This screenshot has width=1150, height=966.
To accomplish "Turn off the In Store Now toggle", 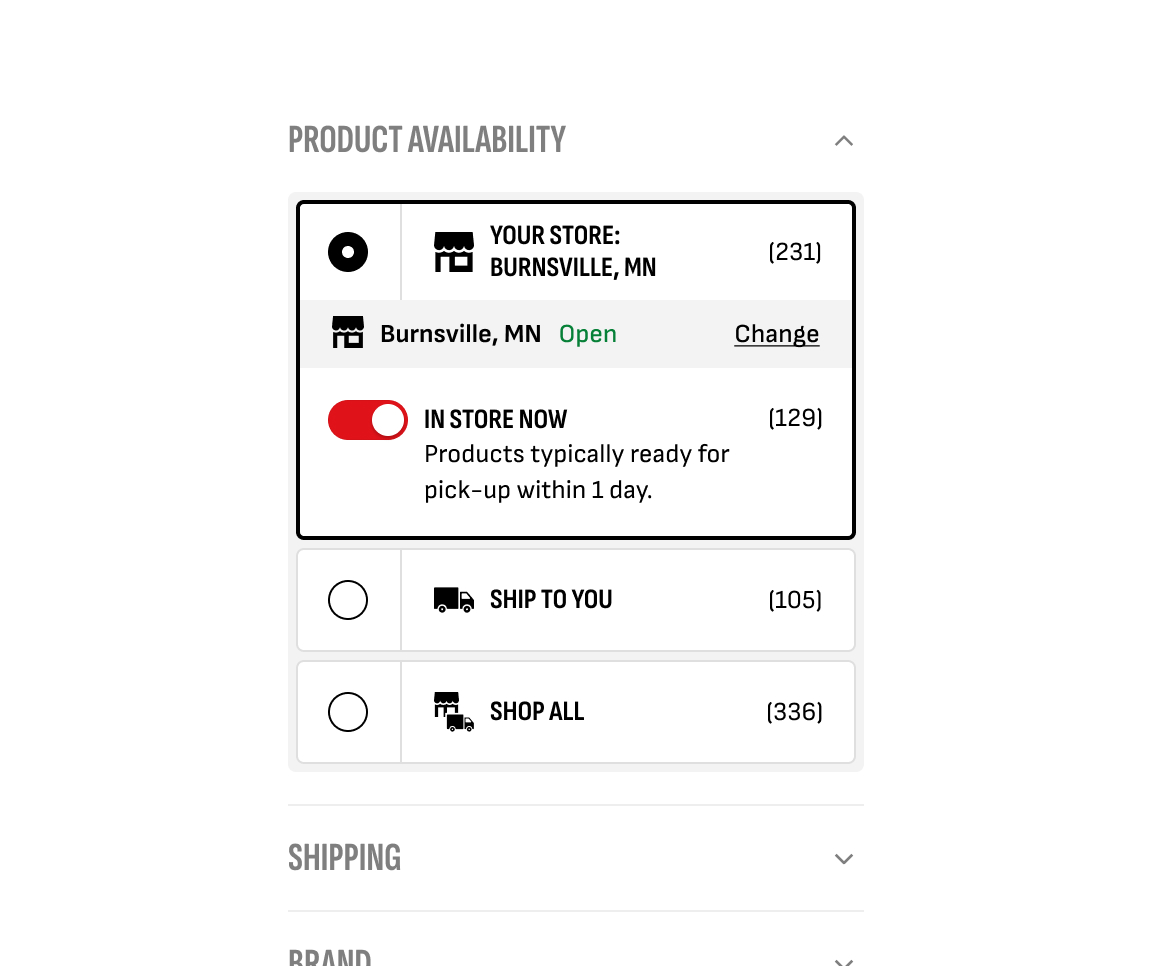I will (367, 420).
